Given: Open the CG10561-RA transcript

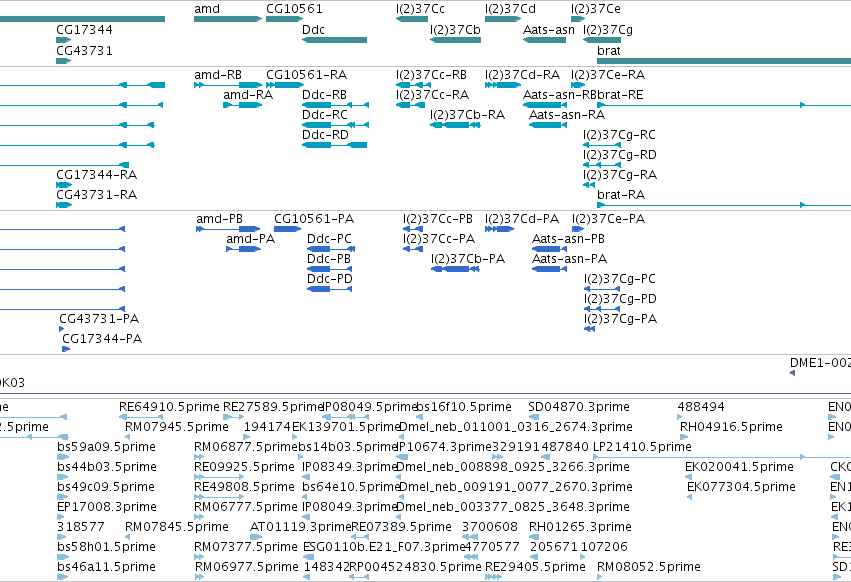Looking at the screenshot, I should click(x=284, y=85).
